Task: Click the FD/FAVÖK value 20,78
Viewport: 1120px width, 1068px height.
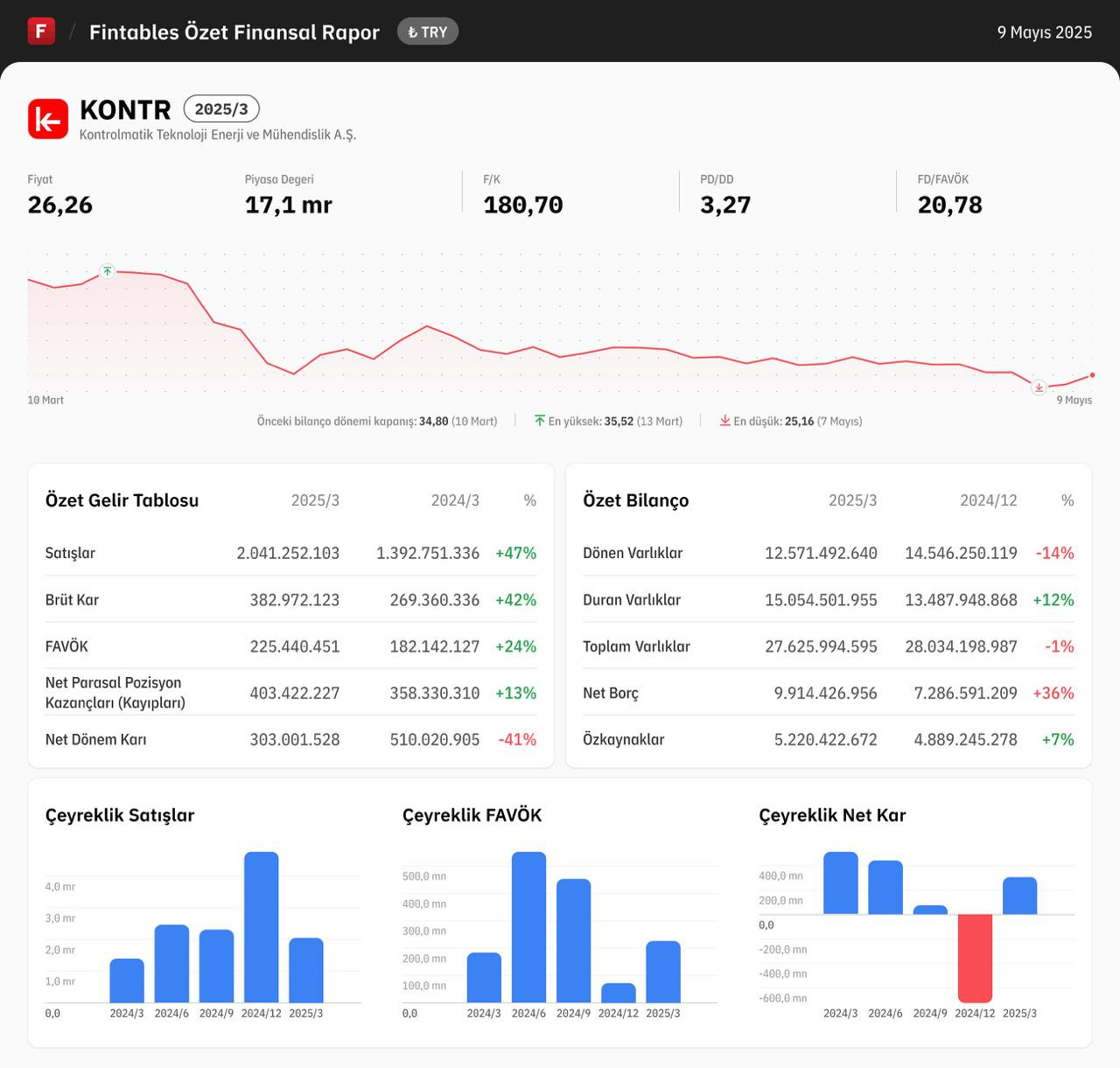Action: coord(950,205)
